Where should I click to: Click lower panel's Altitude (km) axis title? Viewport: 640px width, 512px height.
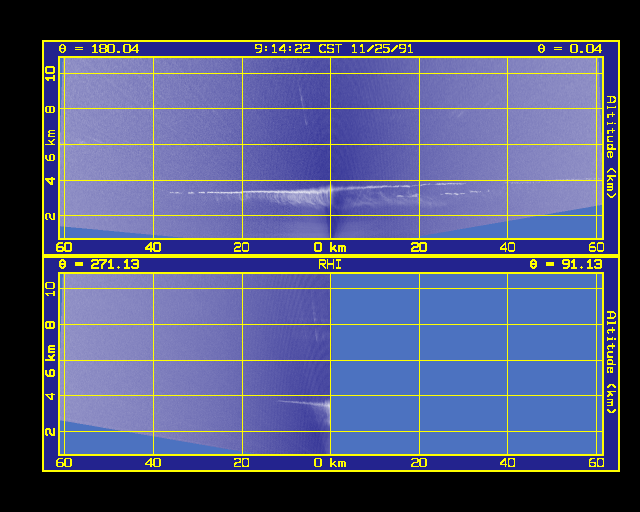611,363
